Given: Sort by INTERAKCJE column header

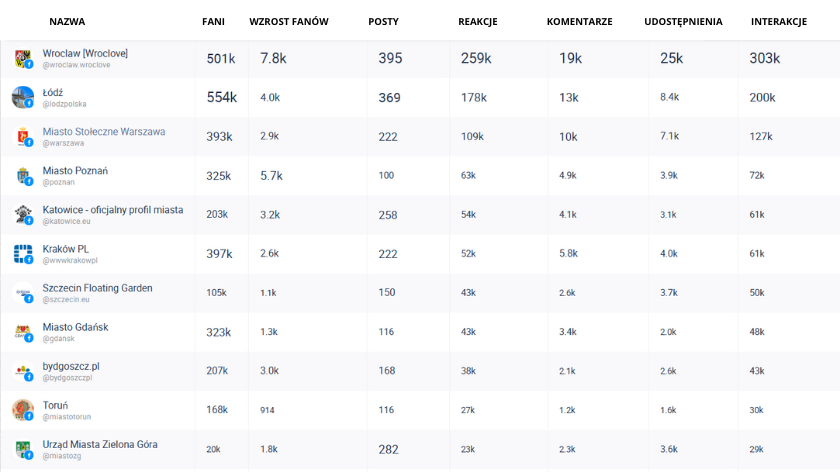Looking at the screenshot, I should (x=778, y=21).
